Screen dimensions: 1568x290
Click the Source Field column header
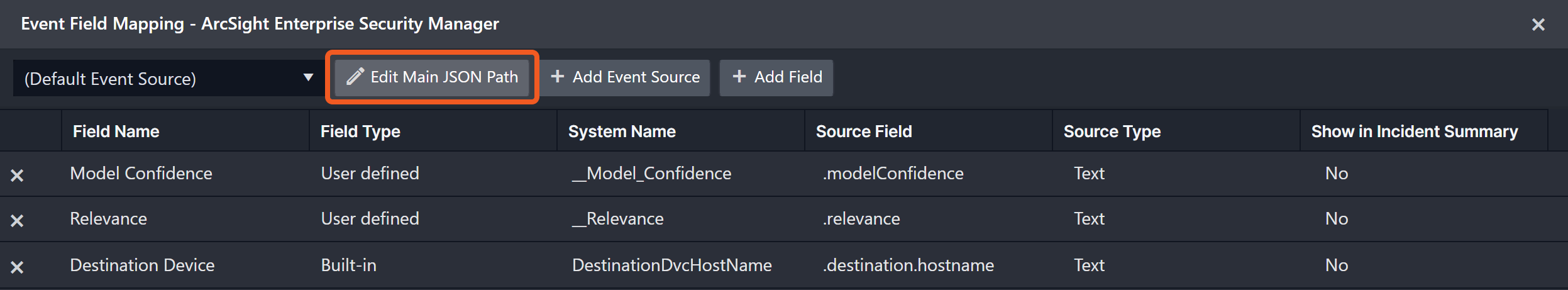coord(863,131)
